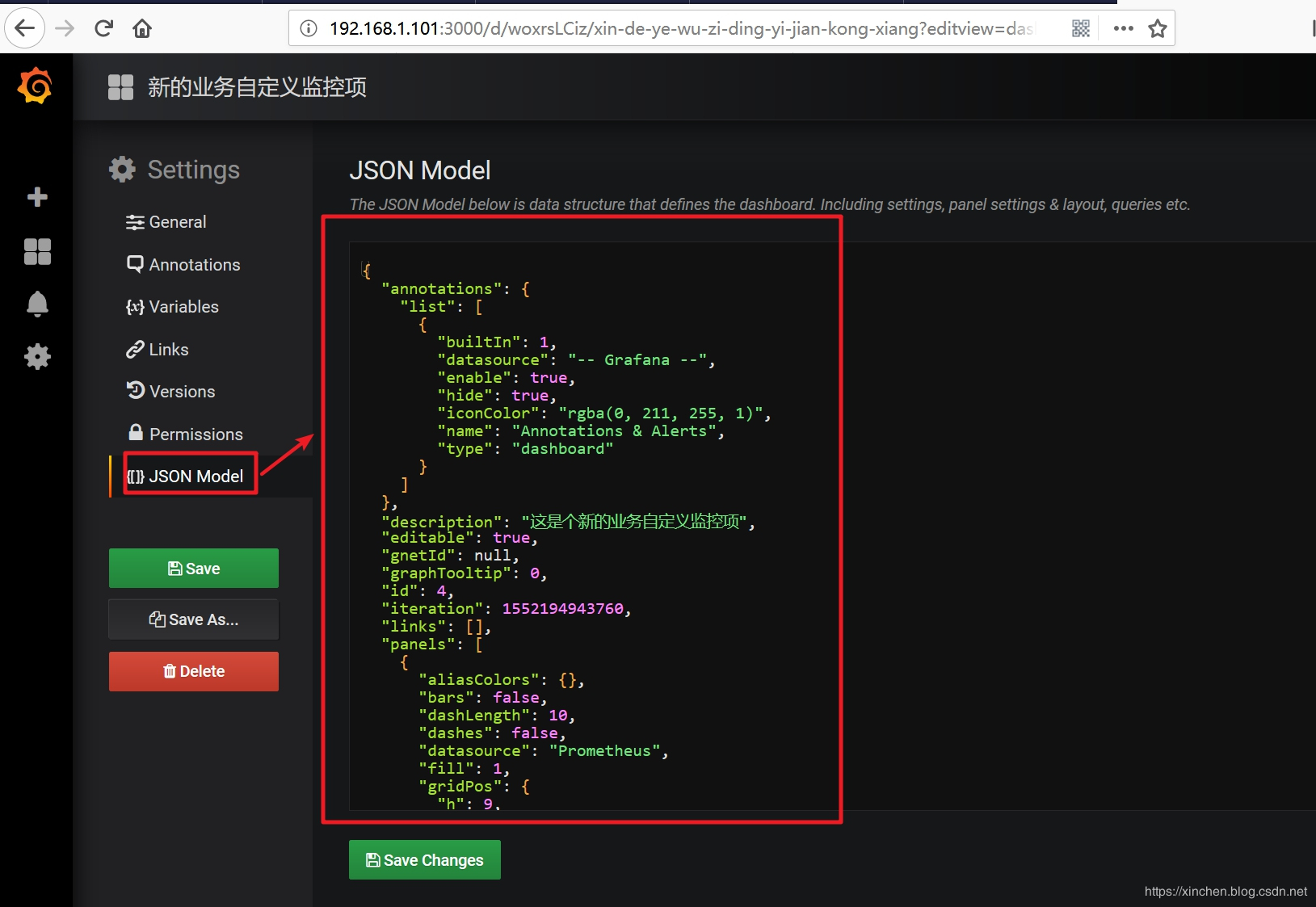Click the "name": "Annotations & Alerts" line
The image size is (1316, 907).
[581, 430]
